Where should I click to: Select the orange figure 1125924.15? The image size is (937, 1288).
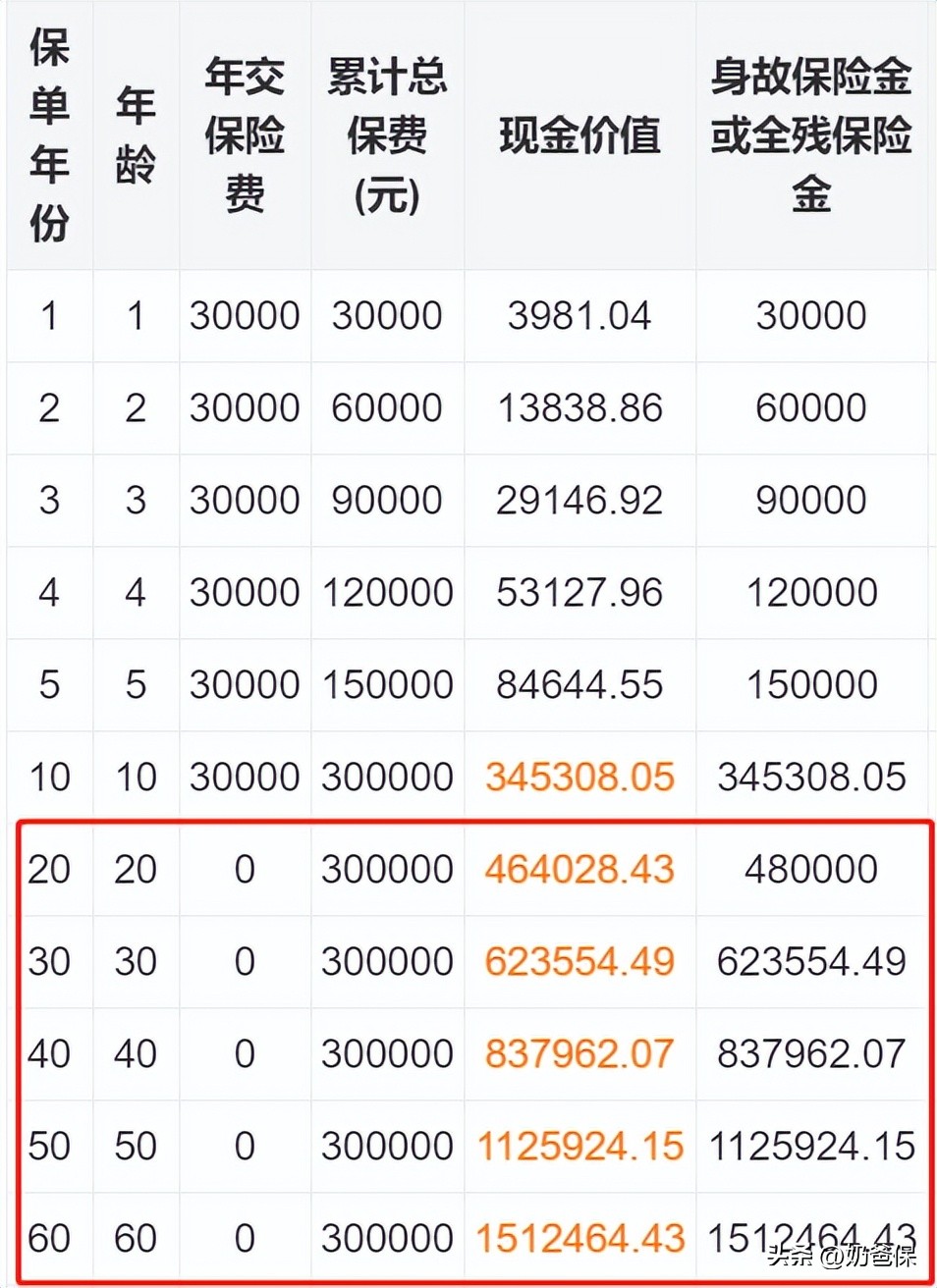pos(579,1146)
